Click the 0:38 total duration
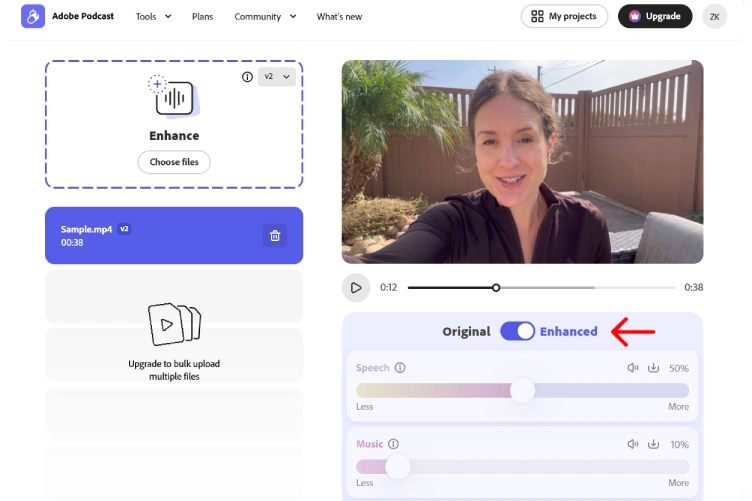Screen dimensions: 752x501 pos(693,287)
